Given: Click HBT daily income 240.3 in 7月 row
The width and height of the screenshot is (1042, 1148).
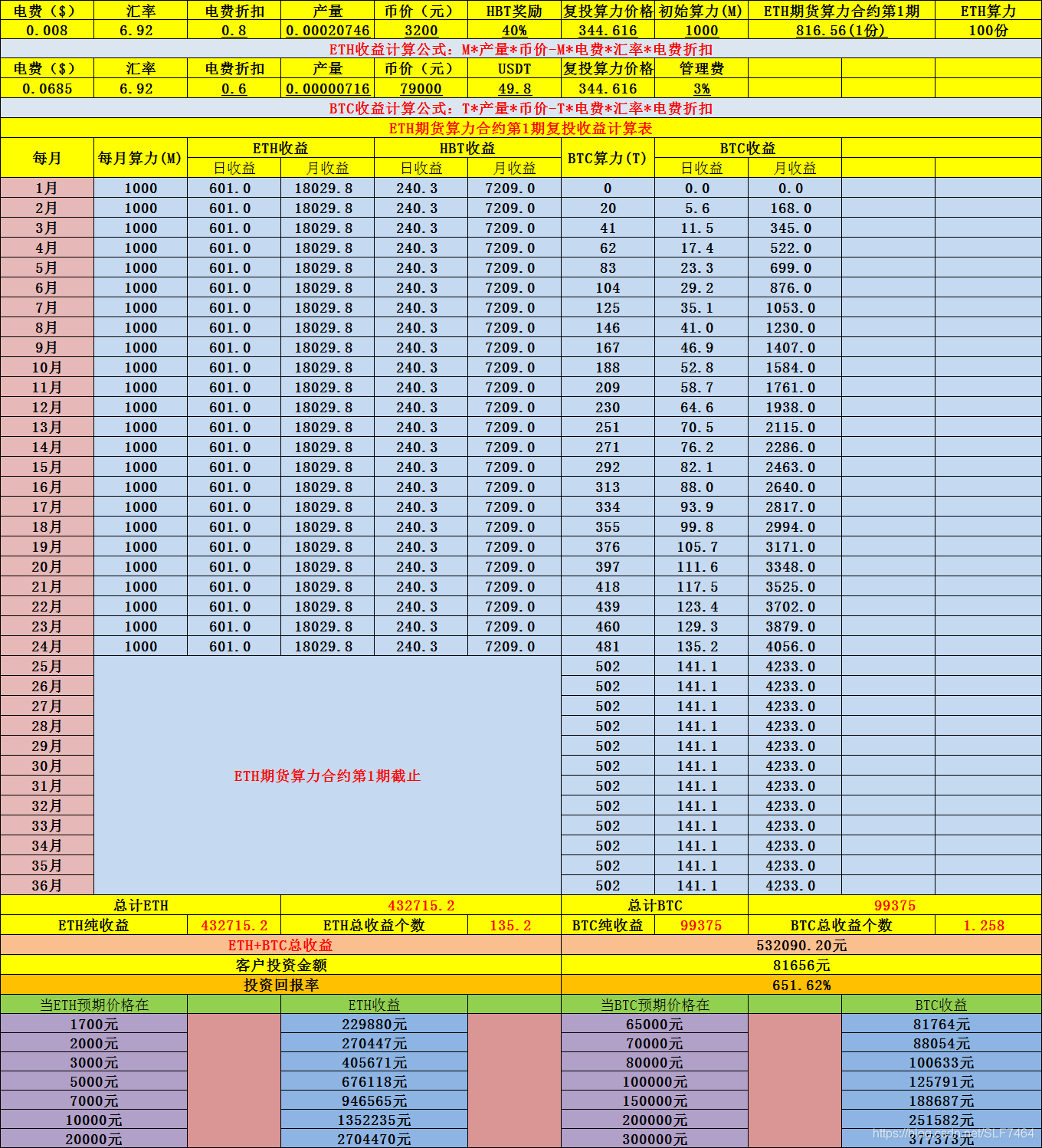Looking at the screenshot, I should click(421, 308).
